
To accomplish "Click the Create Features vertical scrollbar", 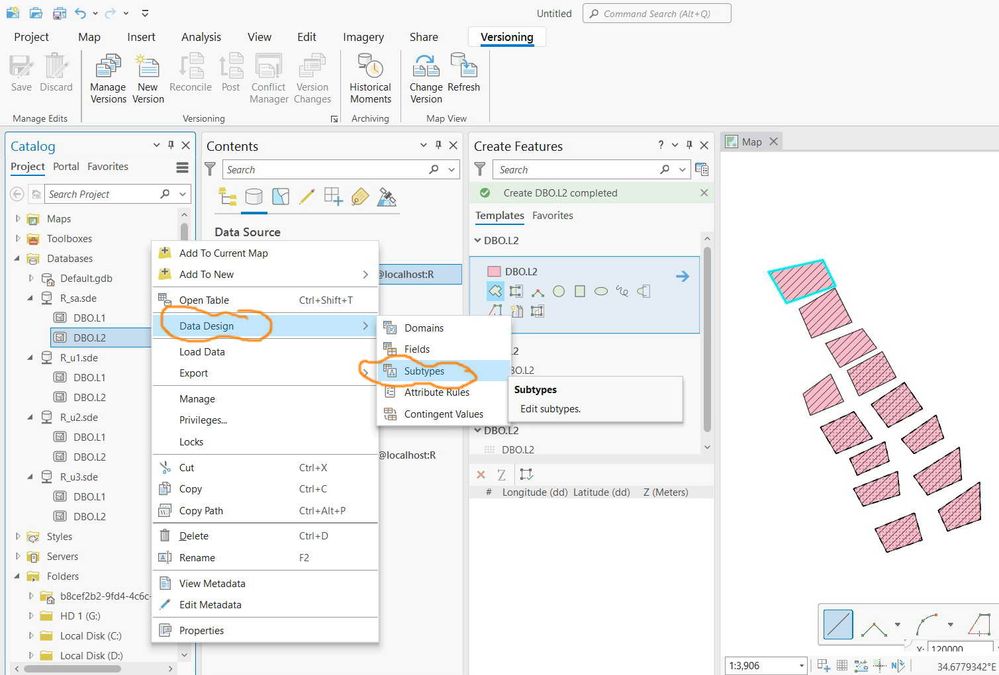I will (707, 340).
